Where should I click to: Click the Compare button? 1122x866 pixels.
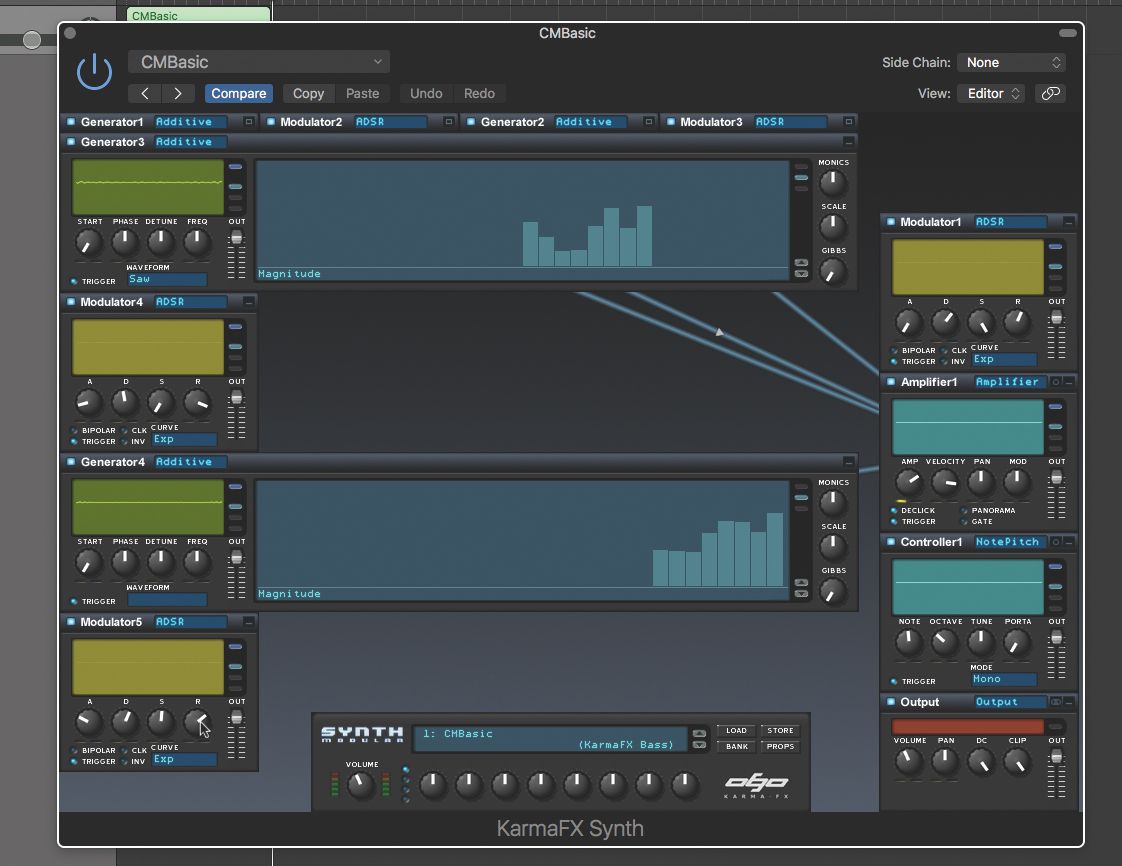point(238,93)
